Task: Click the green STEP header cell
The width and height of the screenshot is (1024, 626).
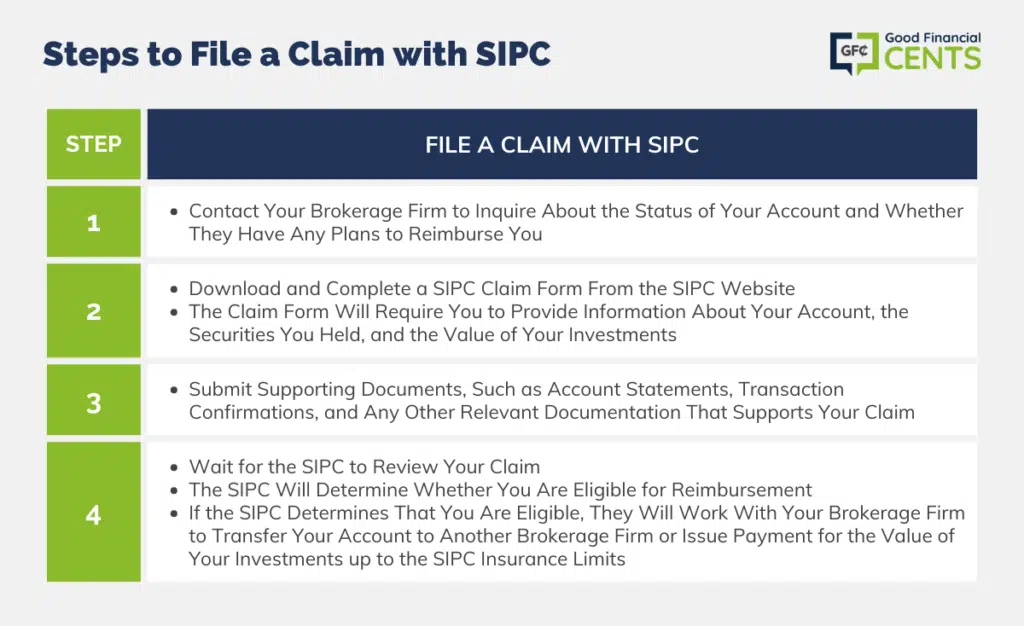Action: pos(93,144)
